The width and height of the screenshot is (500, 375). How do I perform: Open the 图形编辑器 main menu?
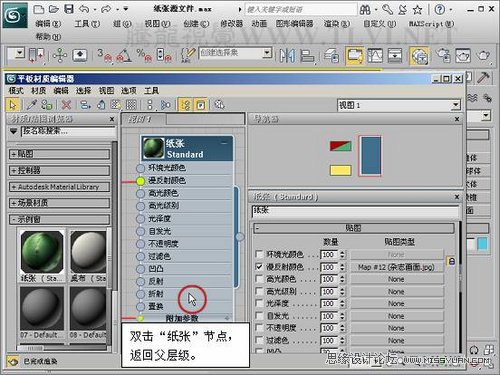294,24
